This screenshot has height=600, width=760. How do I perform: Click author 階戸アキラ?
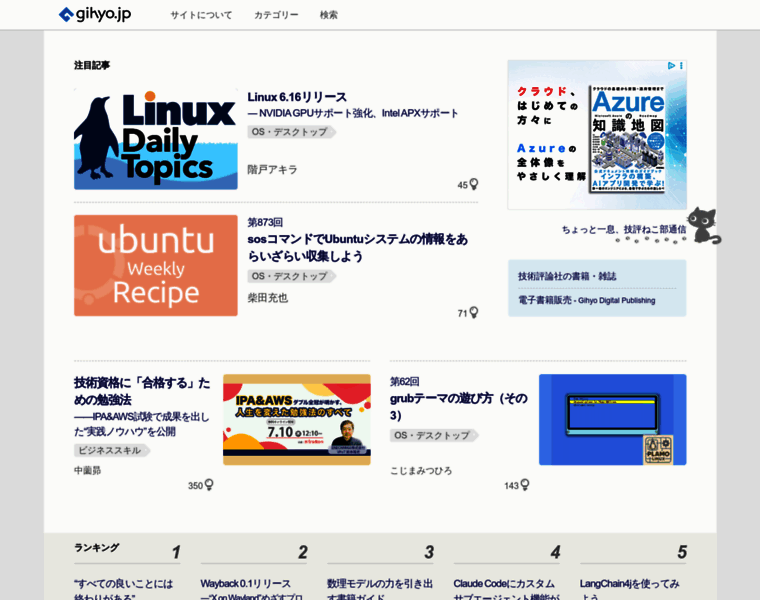pos(272,170)
